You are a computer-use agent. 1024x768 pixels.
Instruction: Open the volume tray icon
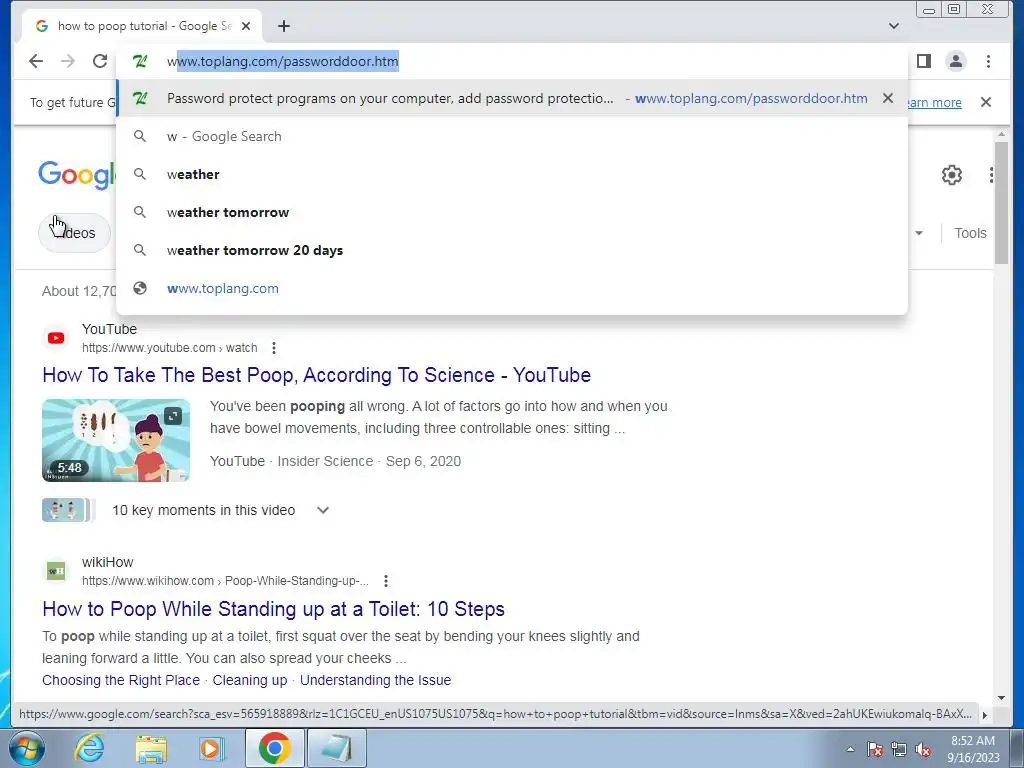tap(923, 749)
